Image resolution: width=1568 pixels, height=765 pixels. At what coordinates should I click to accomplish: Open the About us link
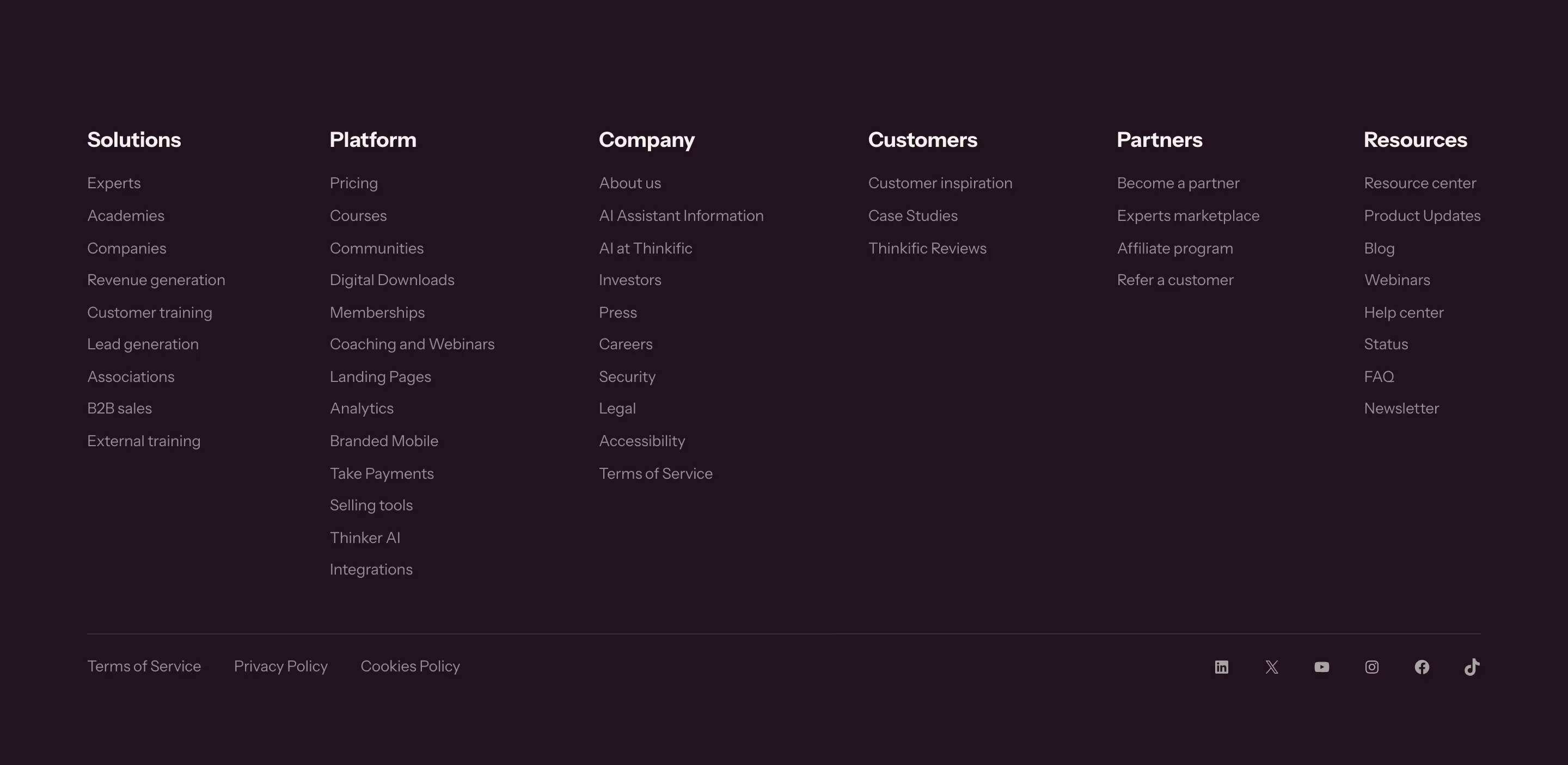tap(629, 183)
